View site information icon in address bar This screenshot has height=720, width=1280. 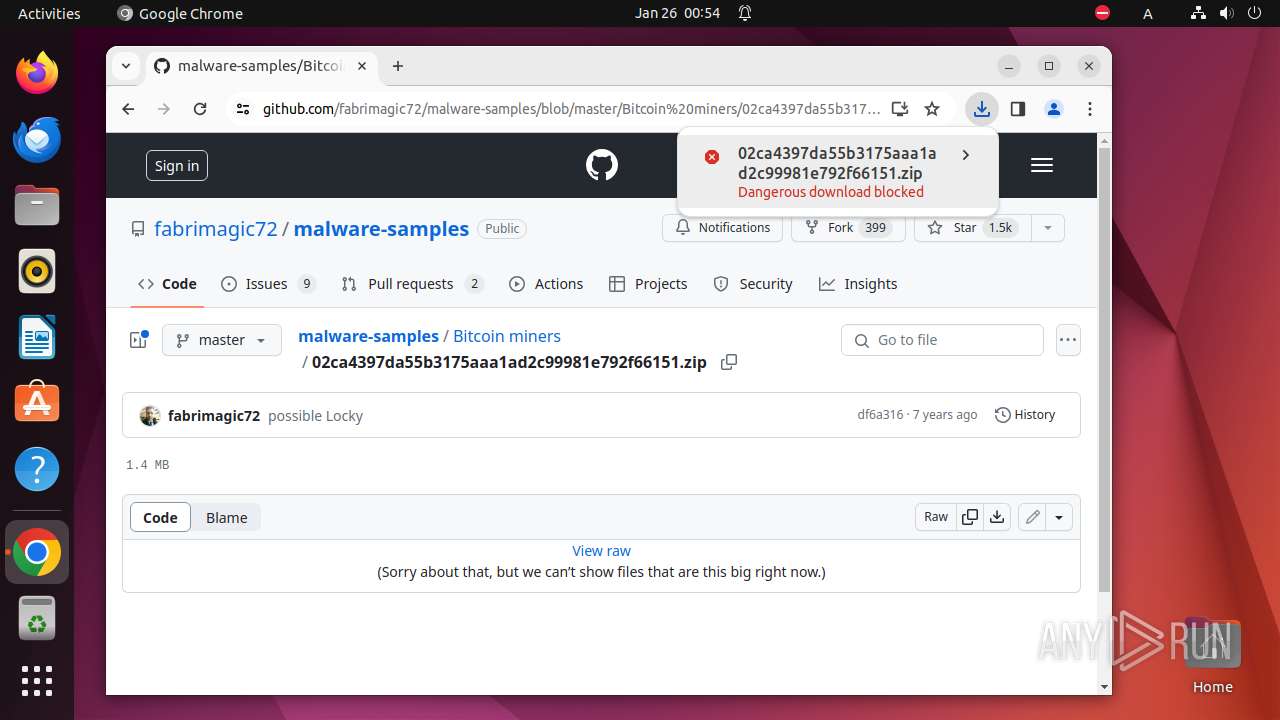click(x=242, y=109)
